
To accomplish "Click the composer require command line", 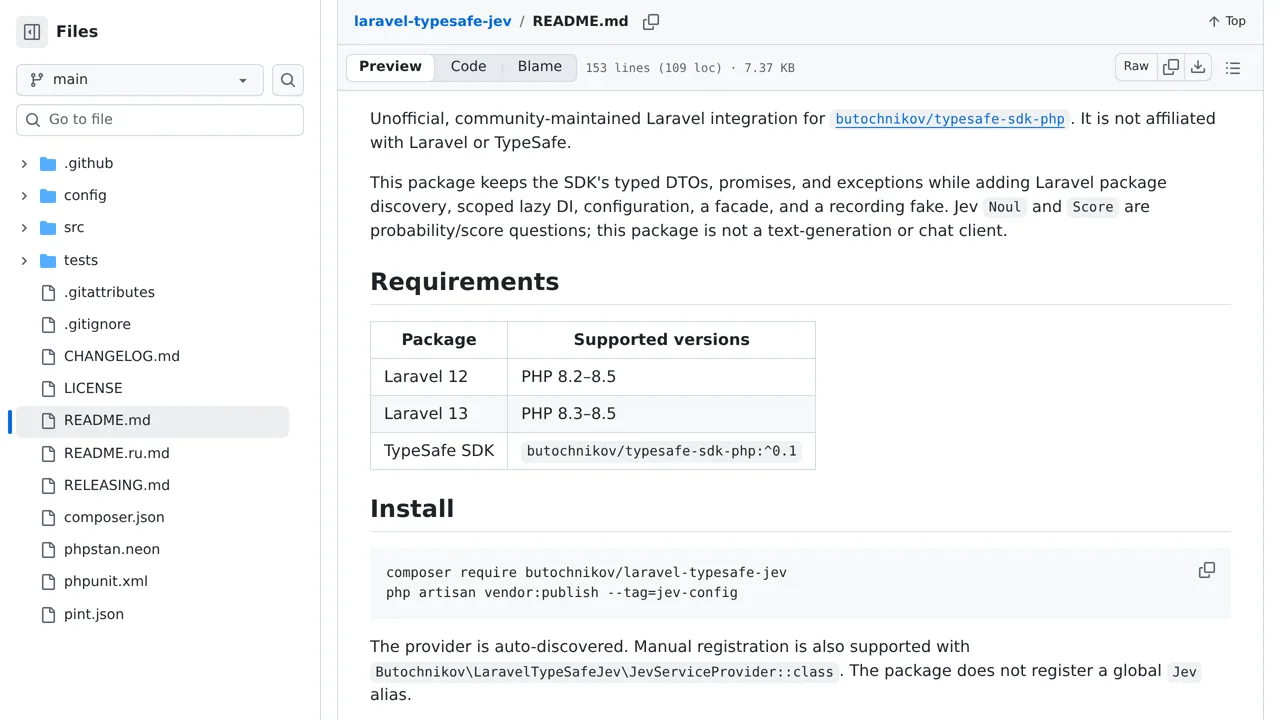I will 586,573.
